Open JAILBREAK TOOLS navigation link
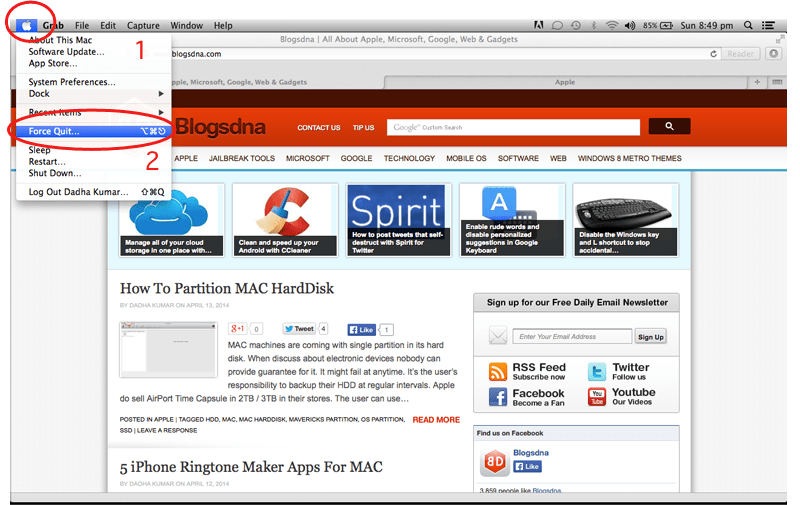800x505 pixels. (241, 158)
